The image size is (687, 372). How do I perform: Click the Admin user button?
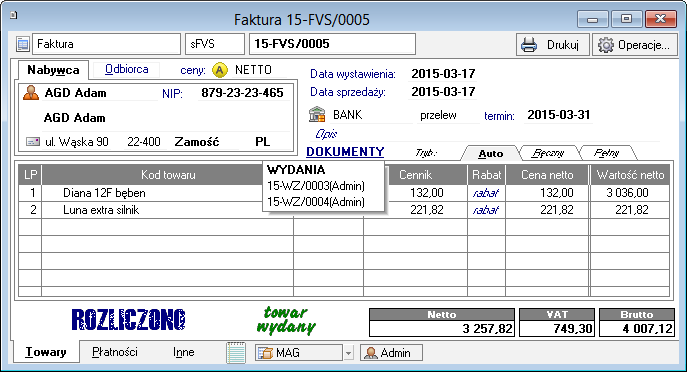[x=391, y=353]
